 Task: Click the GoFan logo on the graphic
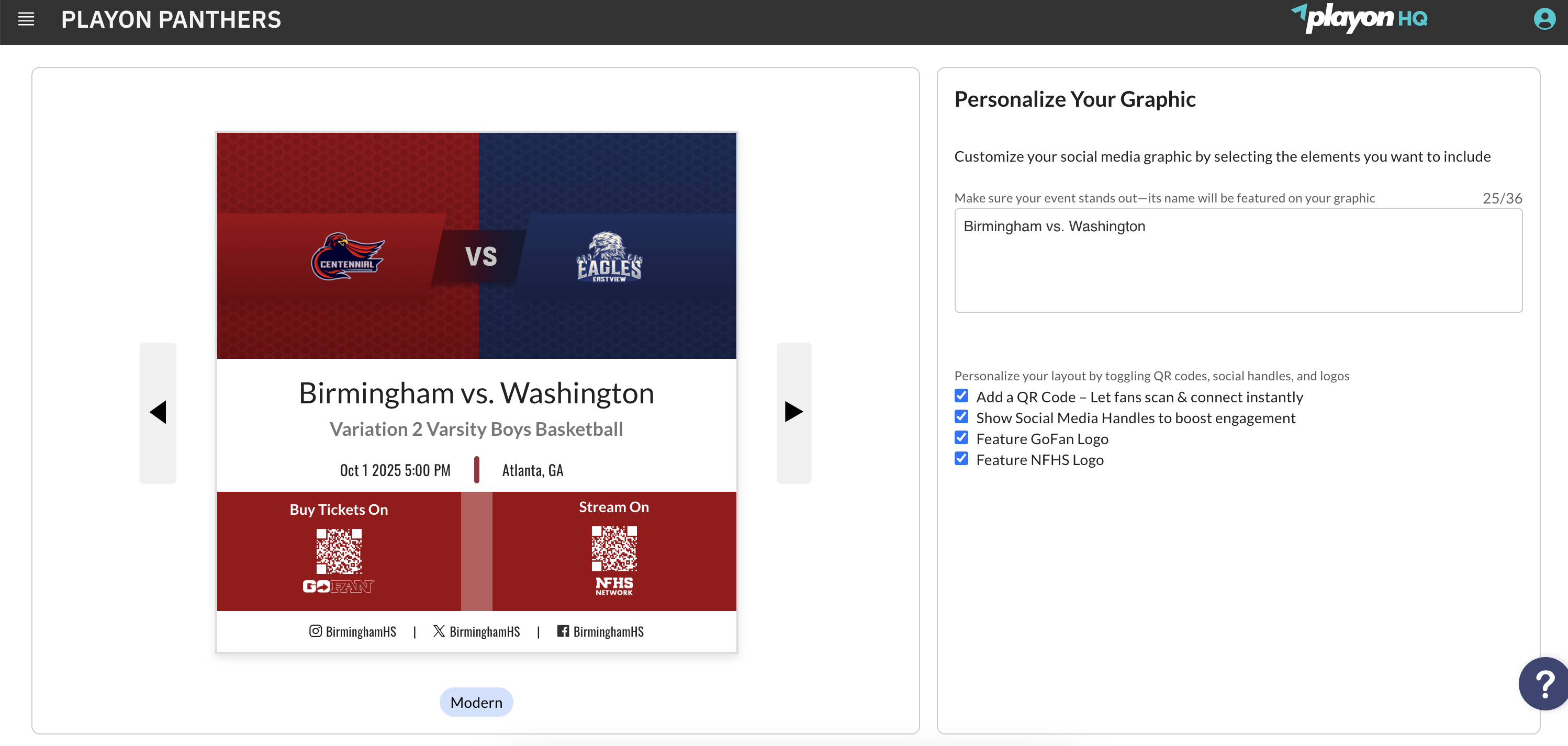339,586
